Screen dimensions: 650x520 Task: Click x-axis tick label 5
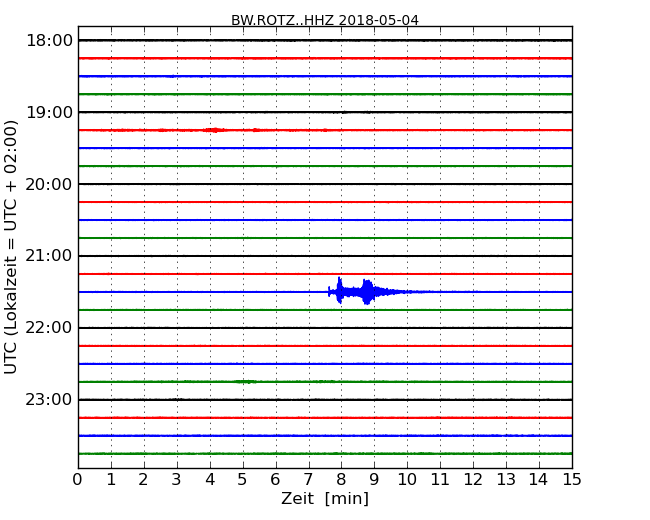tap(243, 480)
